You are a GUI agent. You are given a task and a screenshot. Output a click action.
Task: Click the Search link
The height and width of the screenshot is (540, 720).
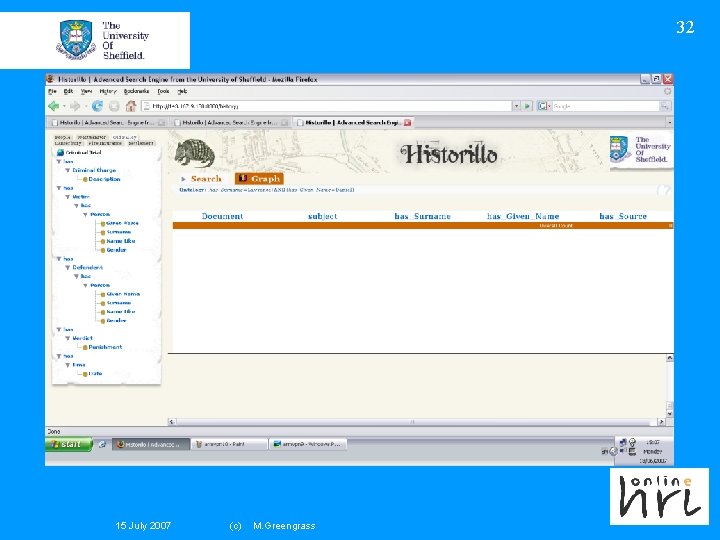206,179
